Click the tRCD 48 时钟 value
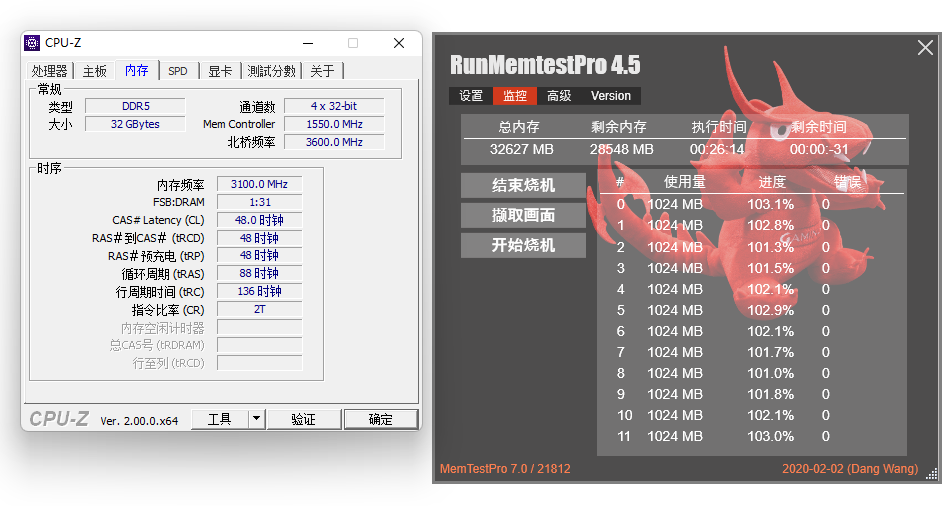Screen dimensions: 952x506 [x=259, y=238]
